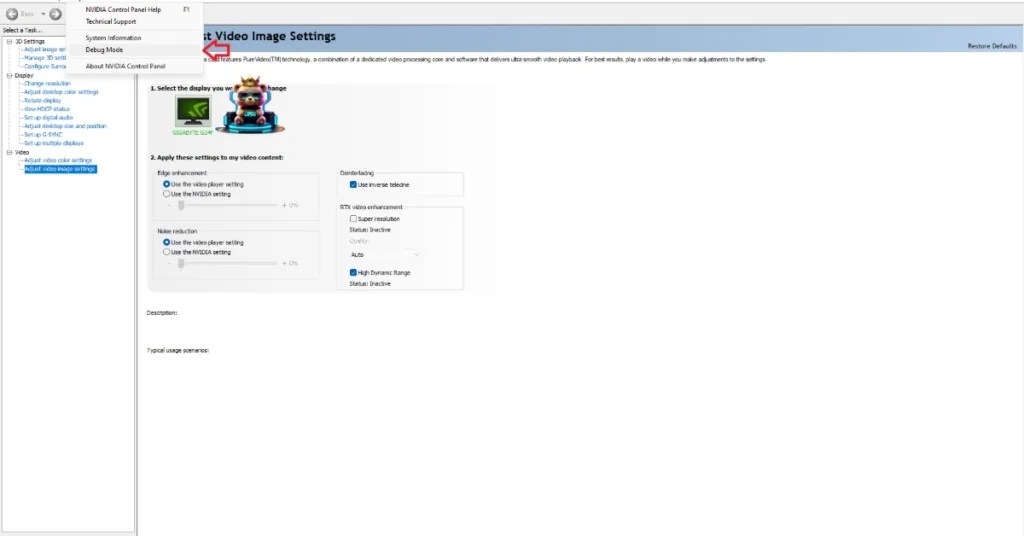Open Adjust desktop color settings task
This screenshot has width=1024, height=536.
pyautogui.click(x=61, y=92)
